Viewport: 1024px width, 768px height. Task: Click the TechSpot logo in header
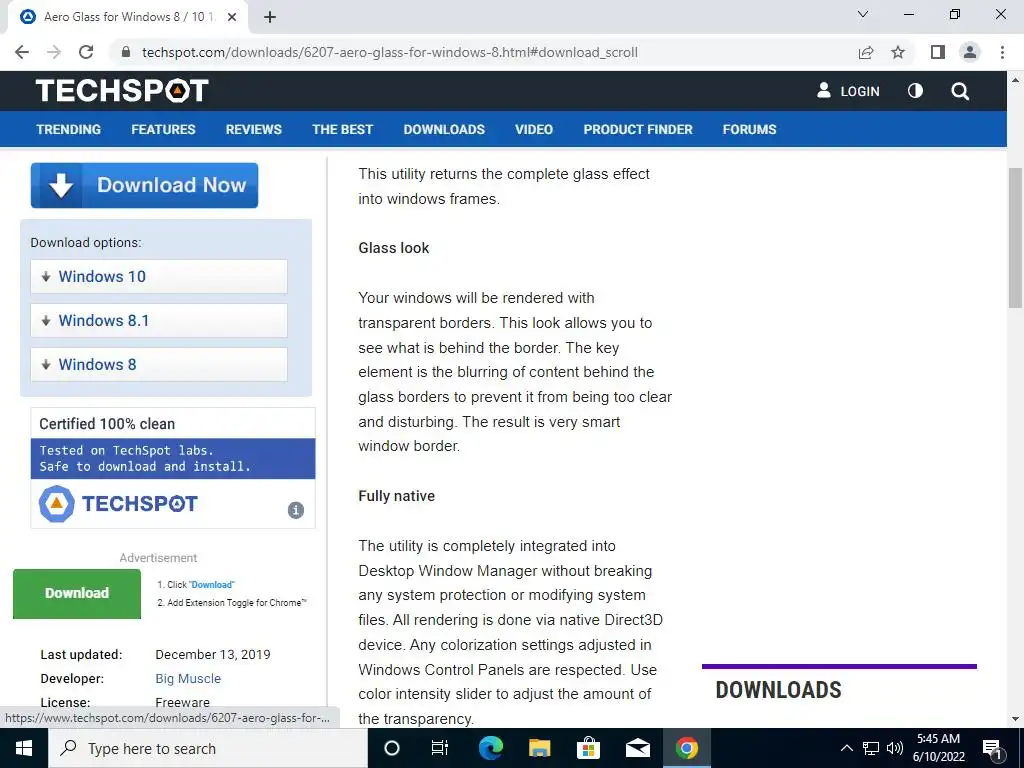(x=122, y=91)
